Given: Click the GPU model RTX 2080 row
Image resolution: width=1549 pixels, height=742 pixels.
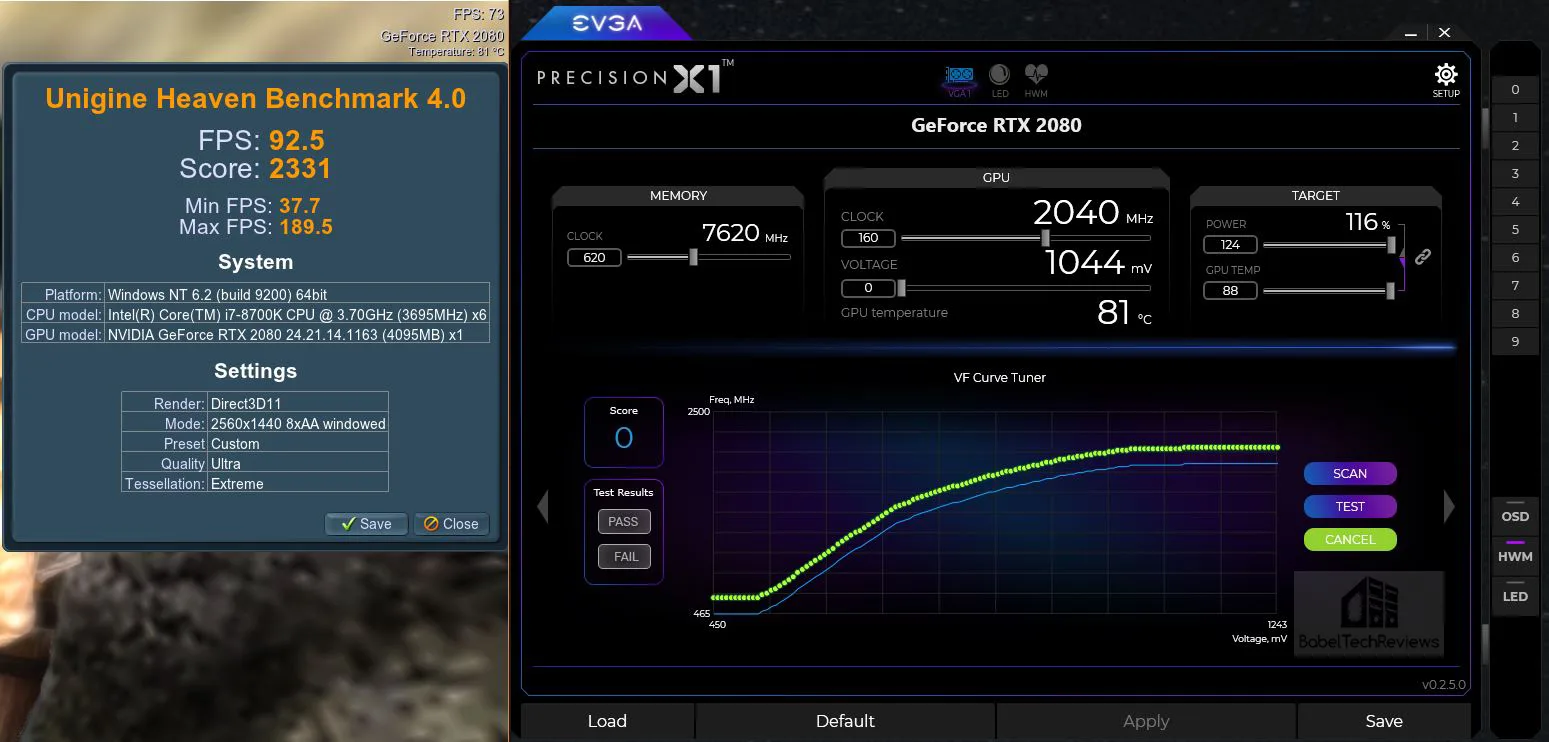Looking at the screenshot, I should (256, 334).
